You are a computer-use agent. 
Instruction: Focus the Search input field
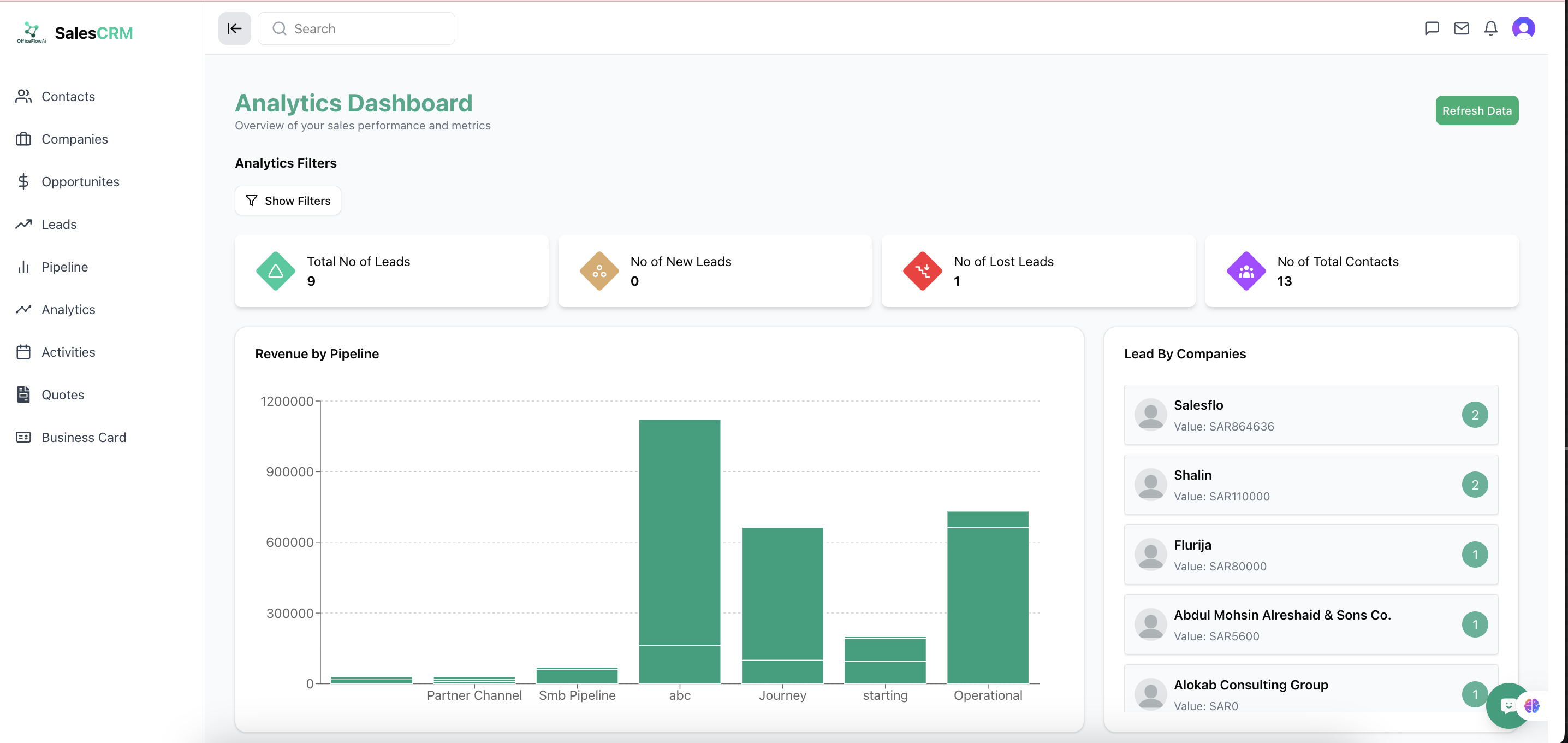[365, 28]
